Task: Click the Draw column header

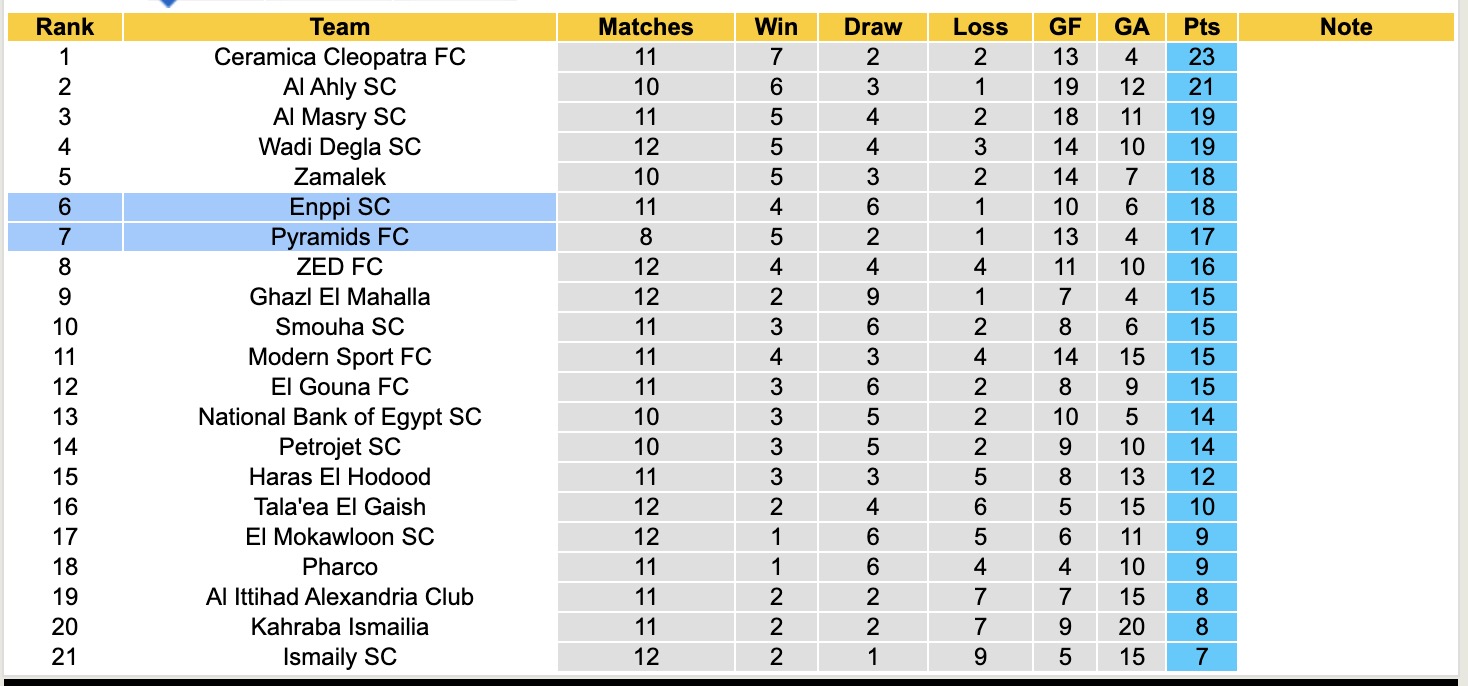Action: coord(872,27)
